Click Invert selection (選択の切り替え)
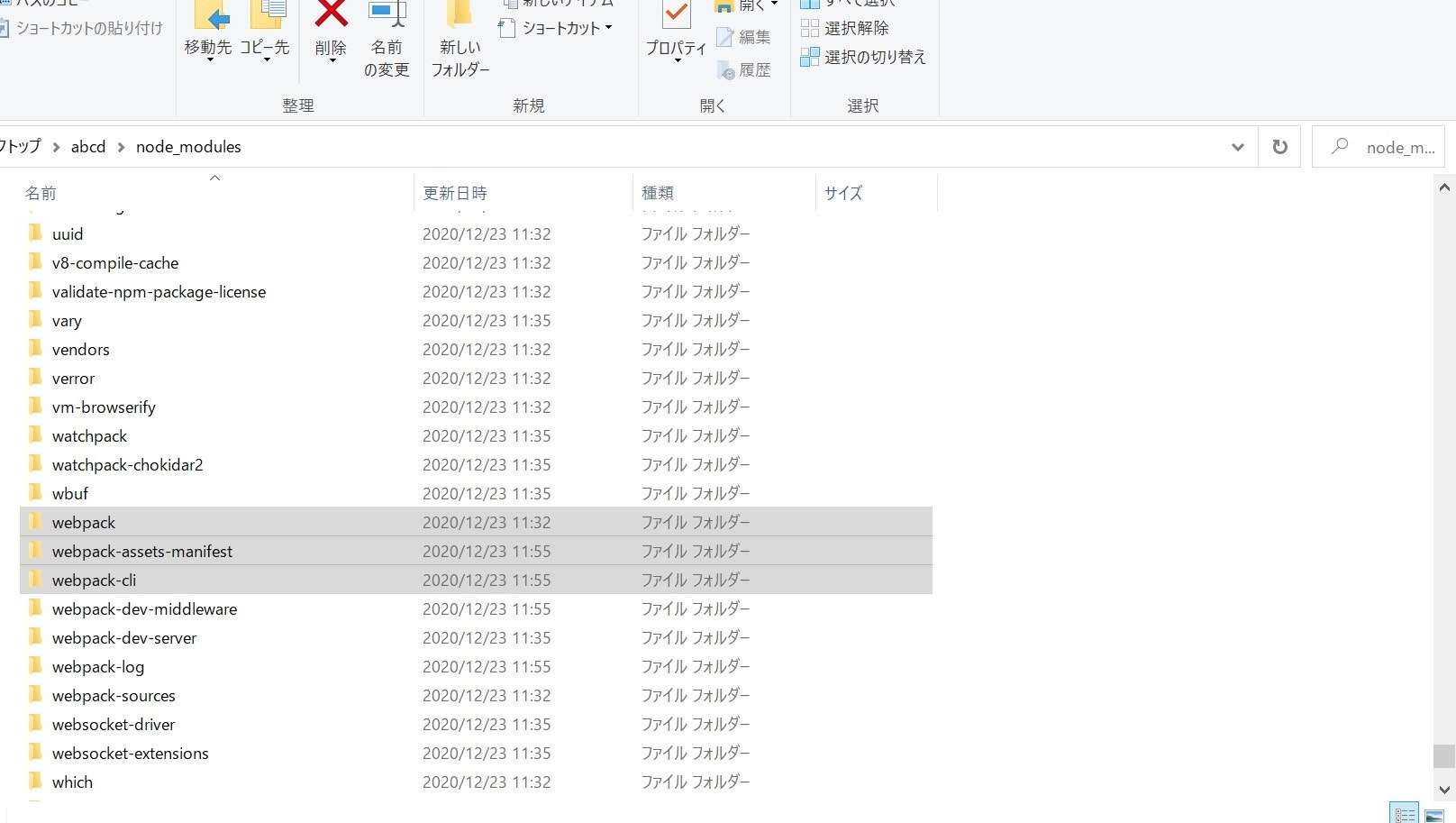Screen dimensions: 1456x823 pyautogui.click(x=863, y=57)
